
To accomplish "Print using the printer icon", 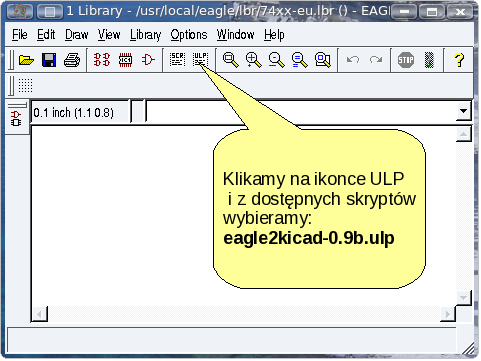I will pyautogui.click(x=72, y=60).
